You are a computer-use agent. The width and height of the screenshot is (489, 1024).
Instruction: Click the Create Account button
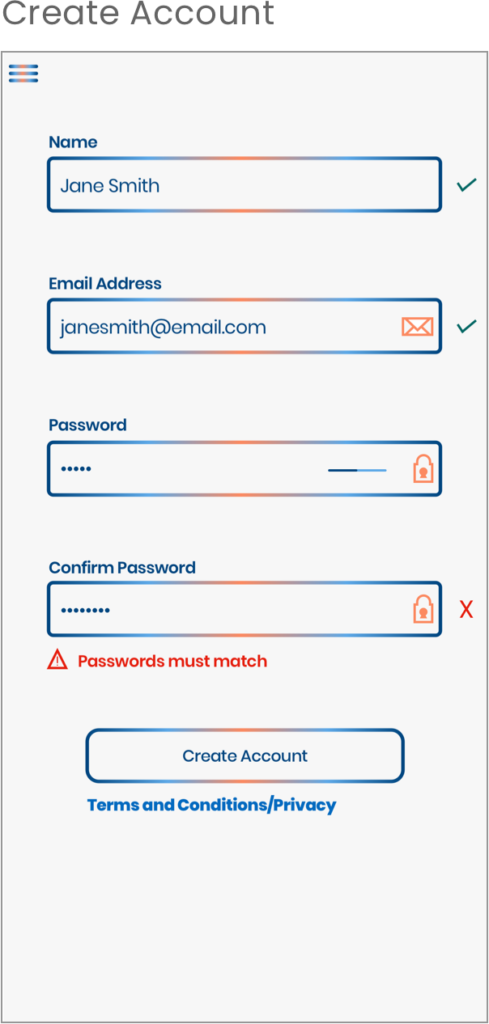245,756
